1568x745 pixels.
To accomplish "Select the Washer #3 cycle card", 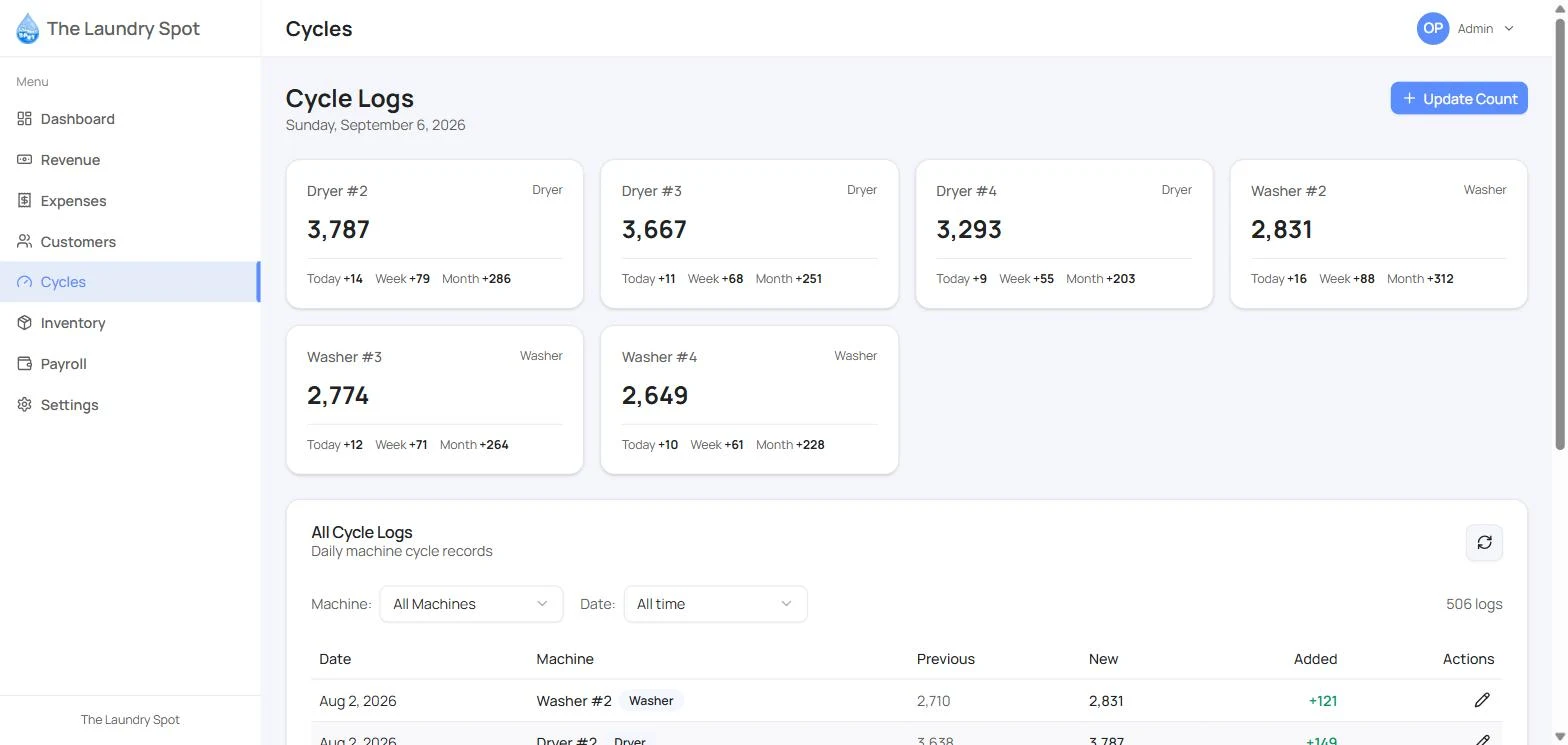I will point(435,400).
